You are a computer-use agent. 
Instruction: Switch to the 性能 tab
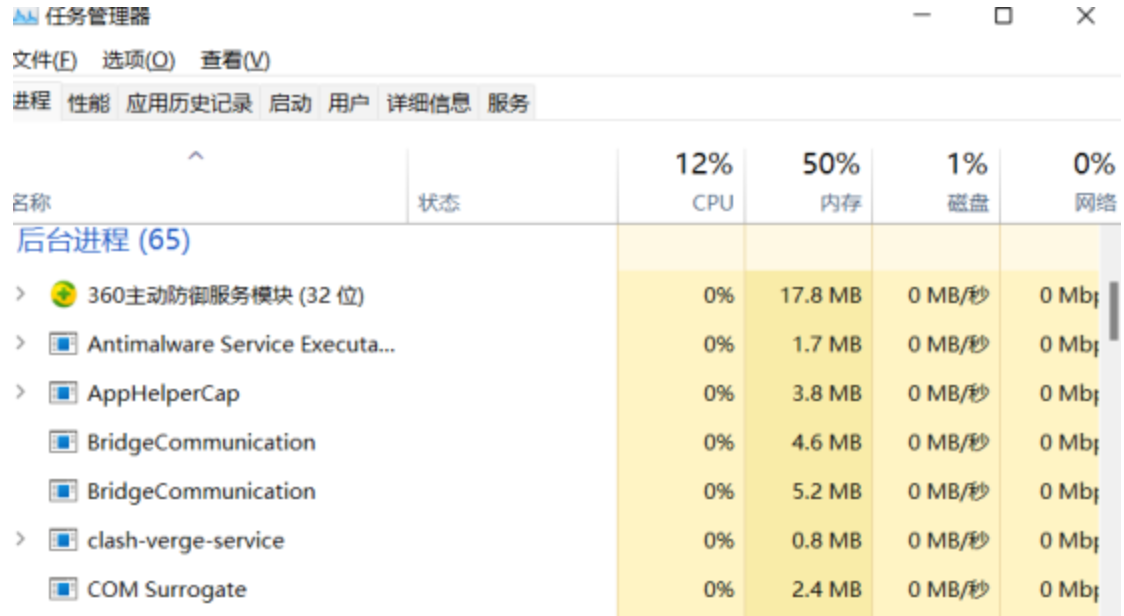click(89, 103)
